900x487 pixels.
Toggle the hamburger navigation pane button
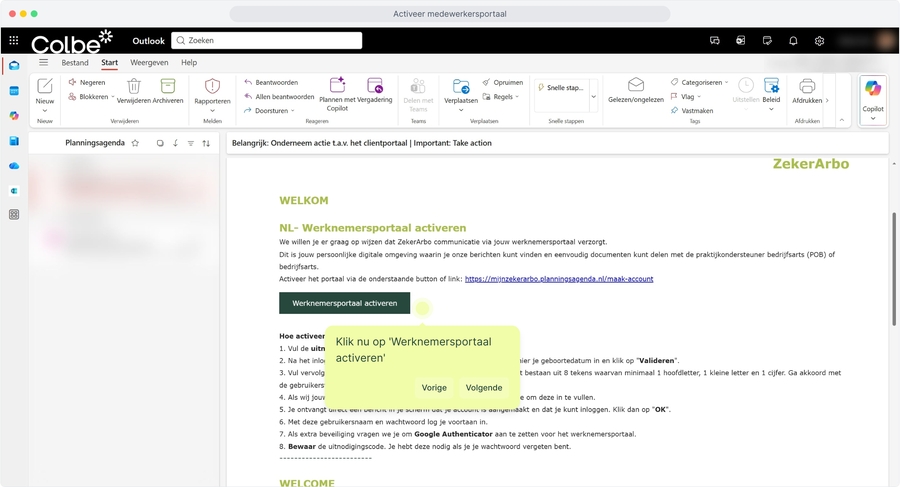point(43,62)
